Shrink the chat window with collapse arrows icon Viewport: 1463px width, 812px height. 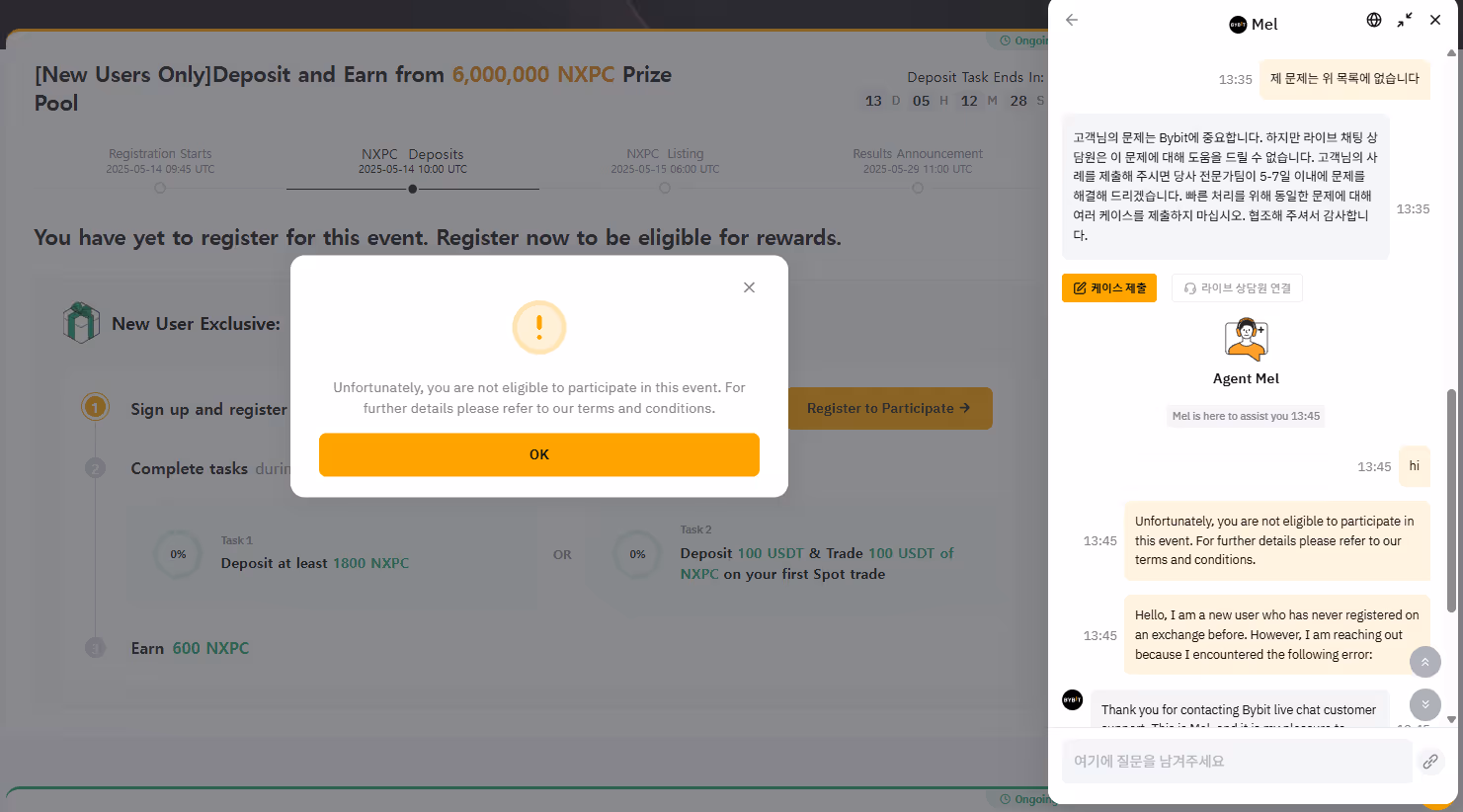[1405, 20]
